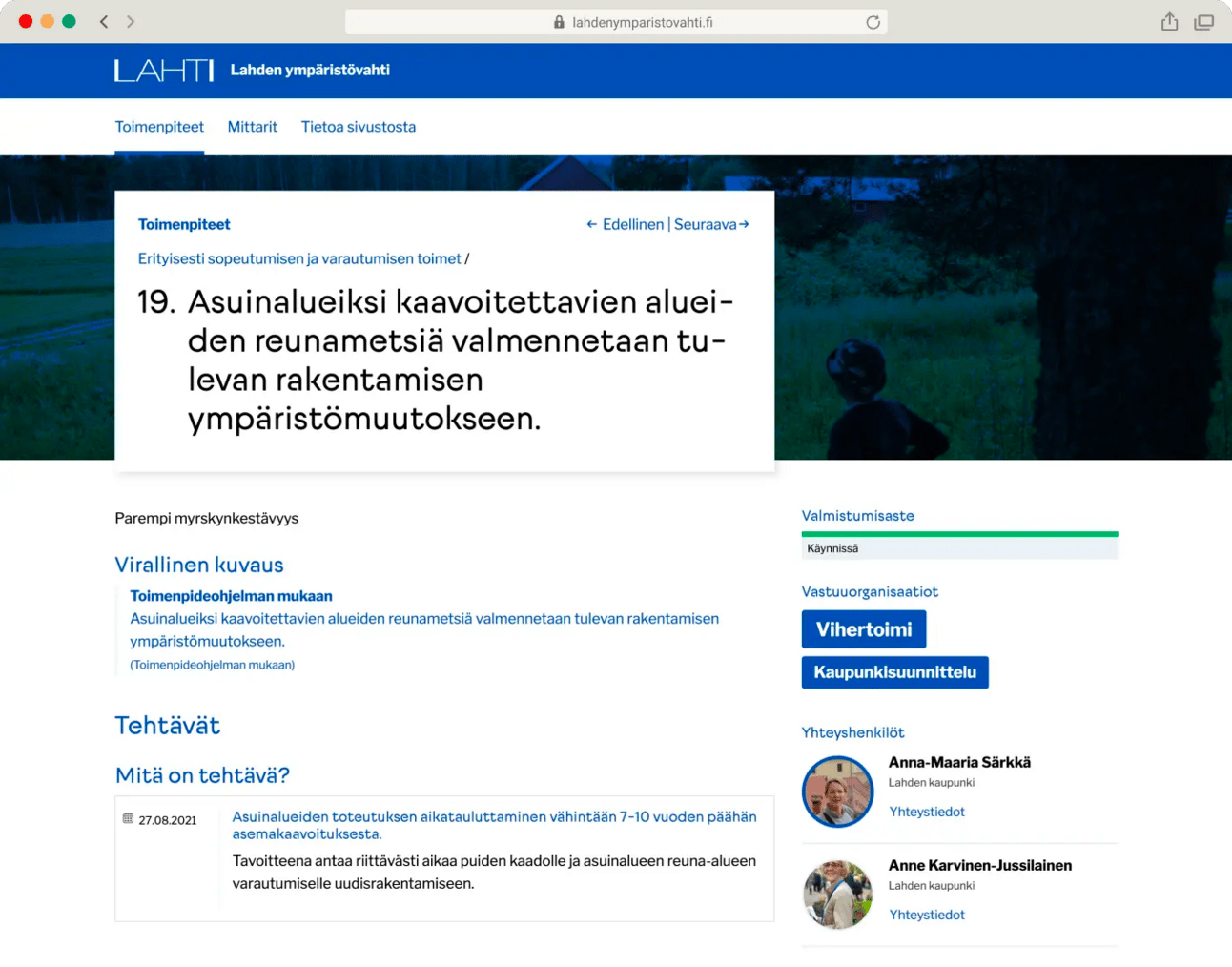Go to Edellinen action
Viewport: 1232px width, 967px height.
tap(625, 224)
